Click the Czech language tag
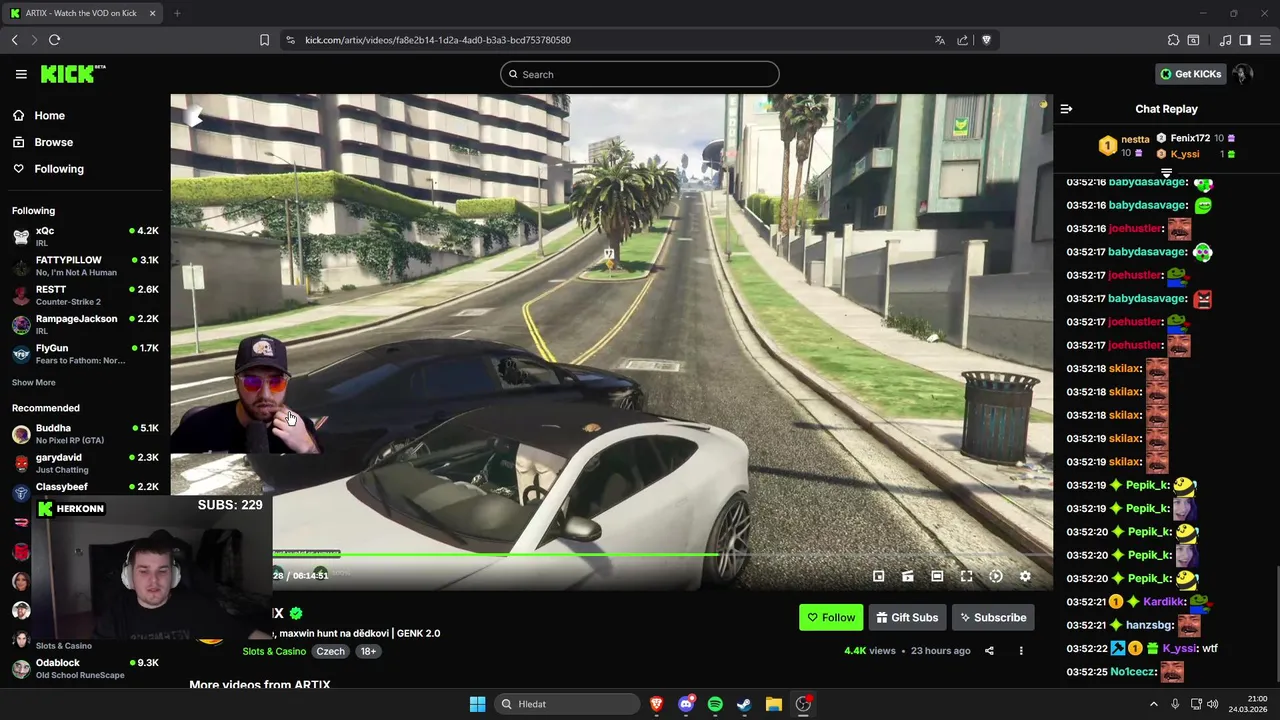 click(x=330, y=651)
